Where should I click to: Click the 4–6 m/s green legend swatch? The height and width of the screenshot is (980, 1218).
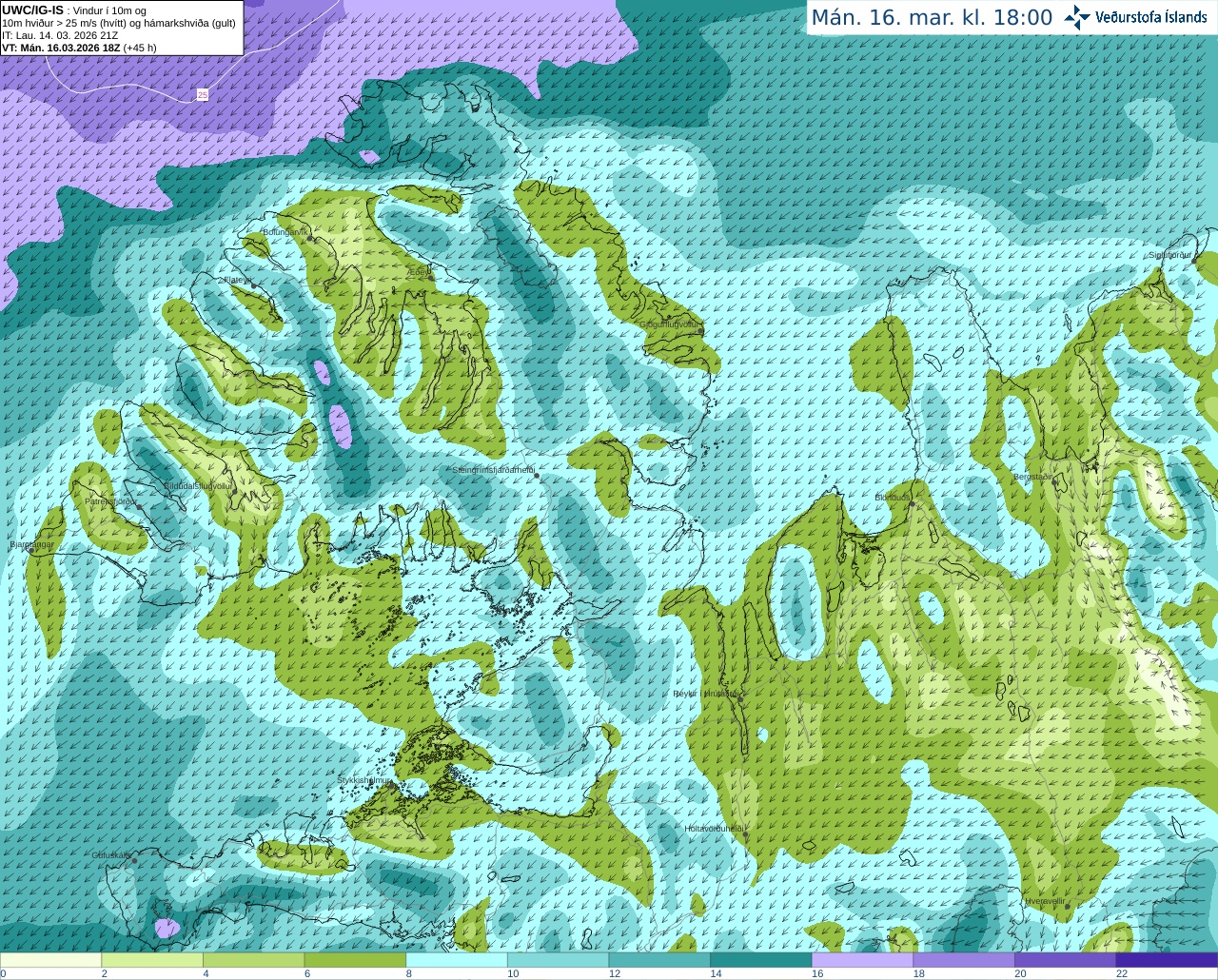coord(253,960)
